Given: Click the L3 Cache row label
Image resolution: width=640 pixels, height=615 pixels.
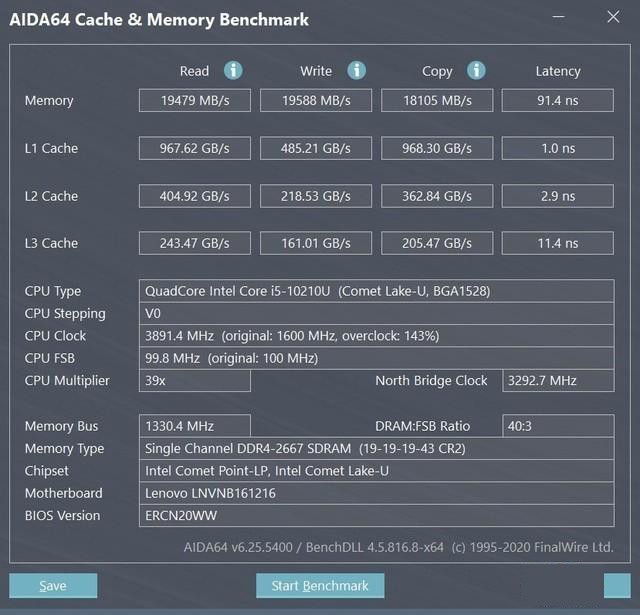Looking at the screenshot, I should tap(51, 243).
